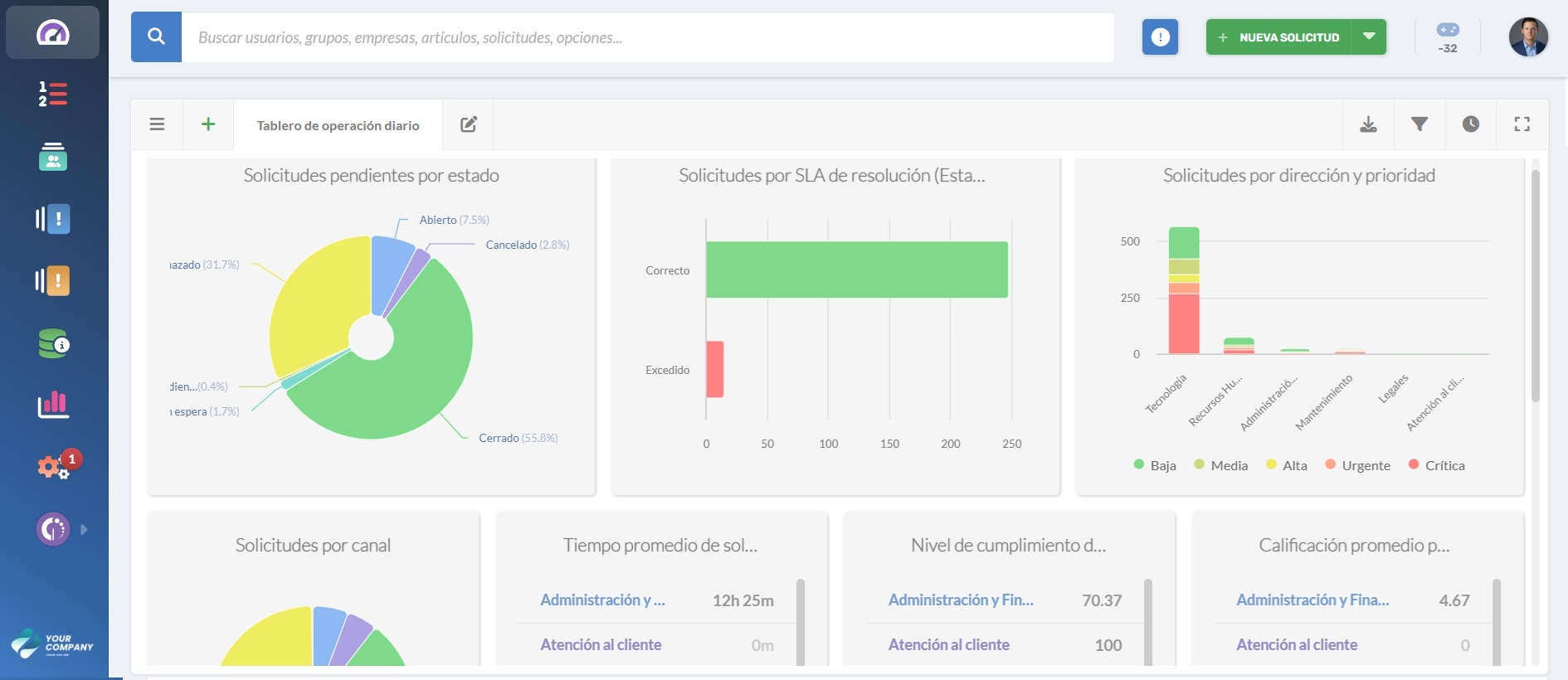This screenshot has width=1568, height=680.
Task: Open Administración y Fina... link in Calificación promedio
Action: 1312,600
